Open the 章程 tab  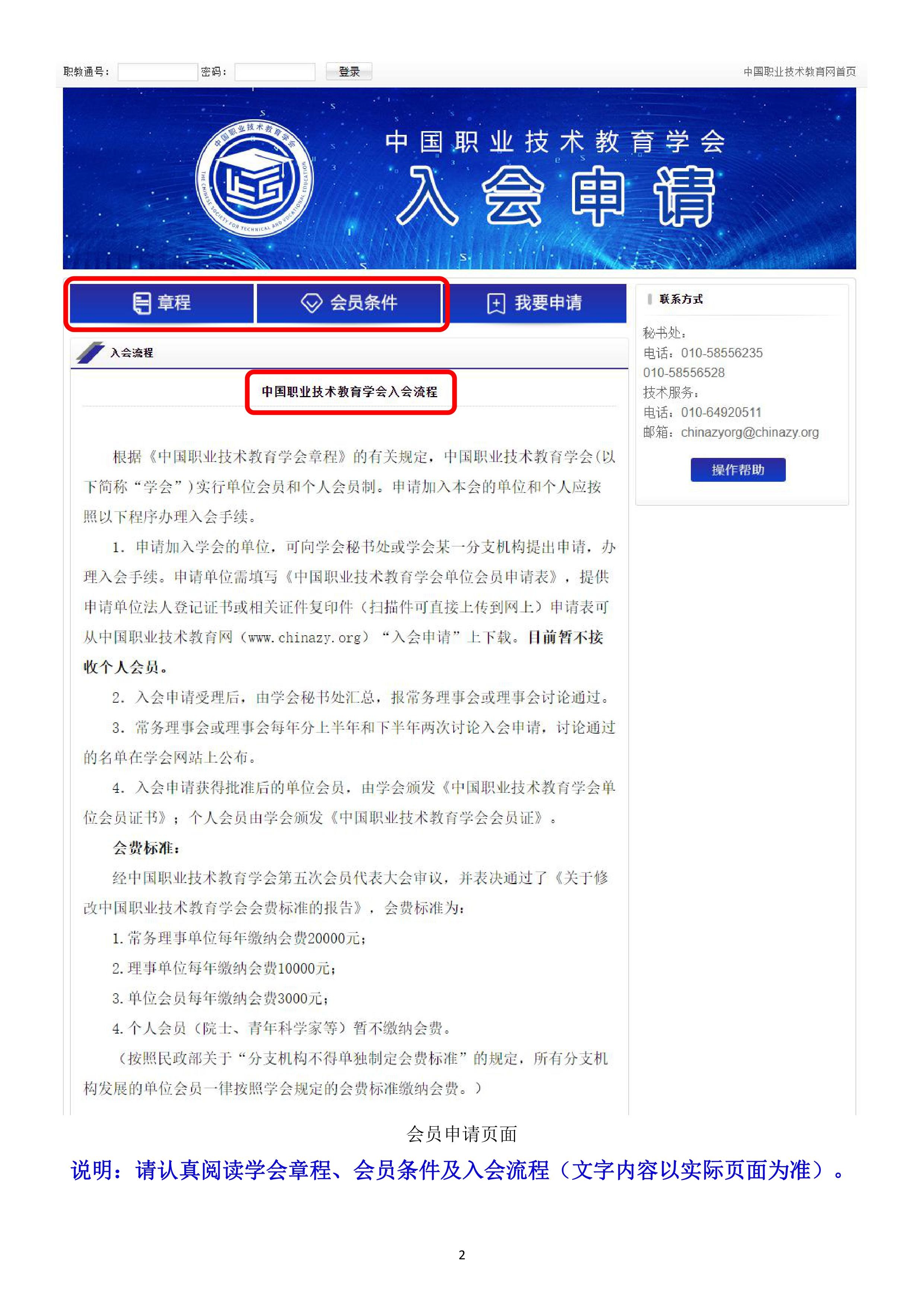[x=162, y=303]
